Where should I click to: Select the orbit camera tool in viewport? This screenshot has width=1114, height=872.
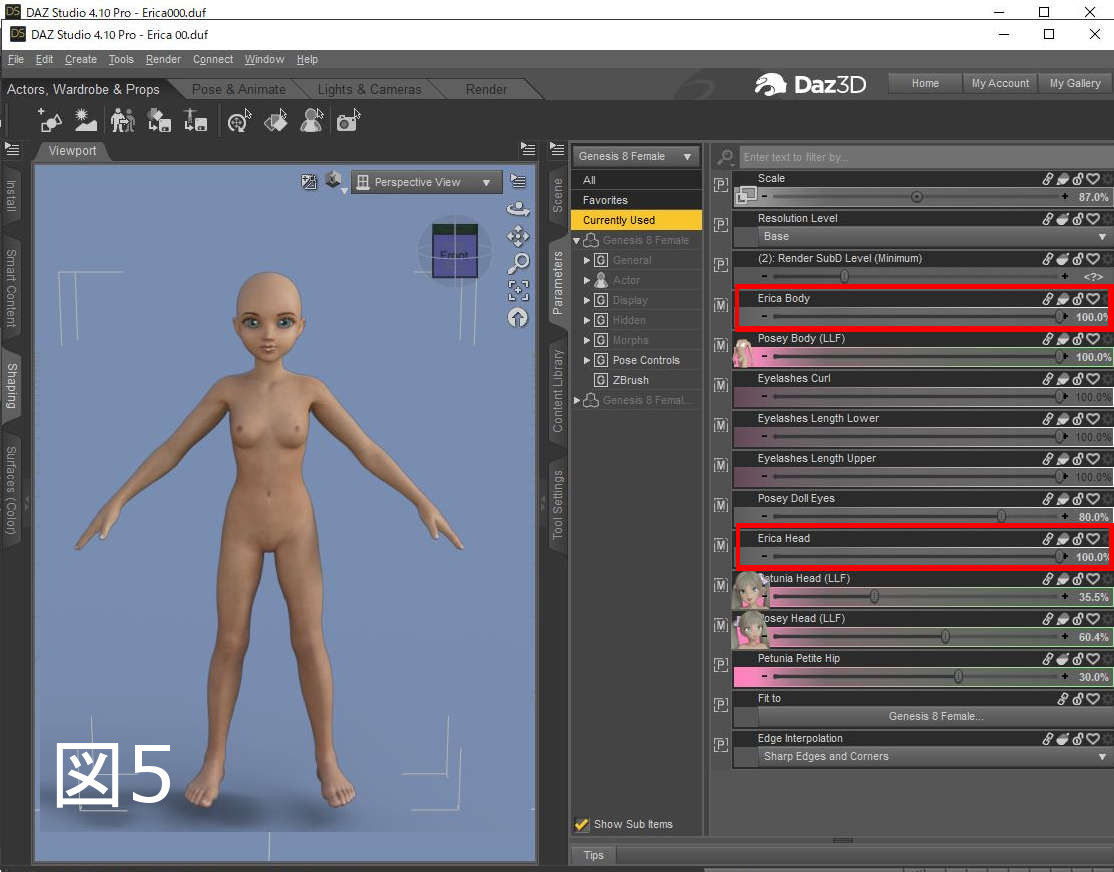[518, 208]
